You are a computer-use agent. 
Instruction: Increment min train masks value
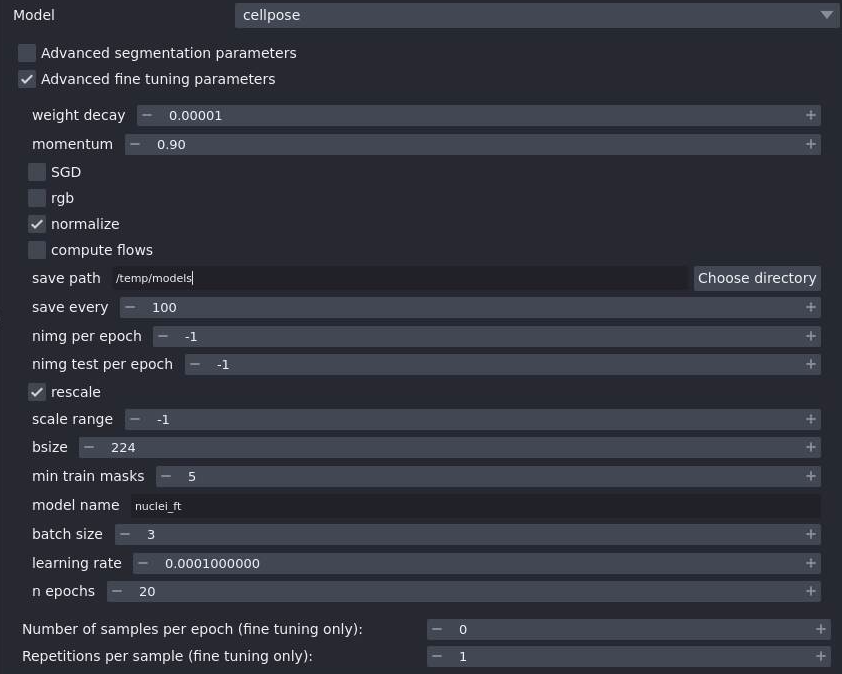point(810,476)
